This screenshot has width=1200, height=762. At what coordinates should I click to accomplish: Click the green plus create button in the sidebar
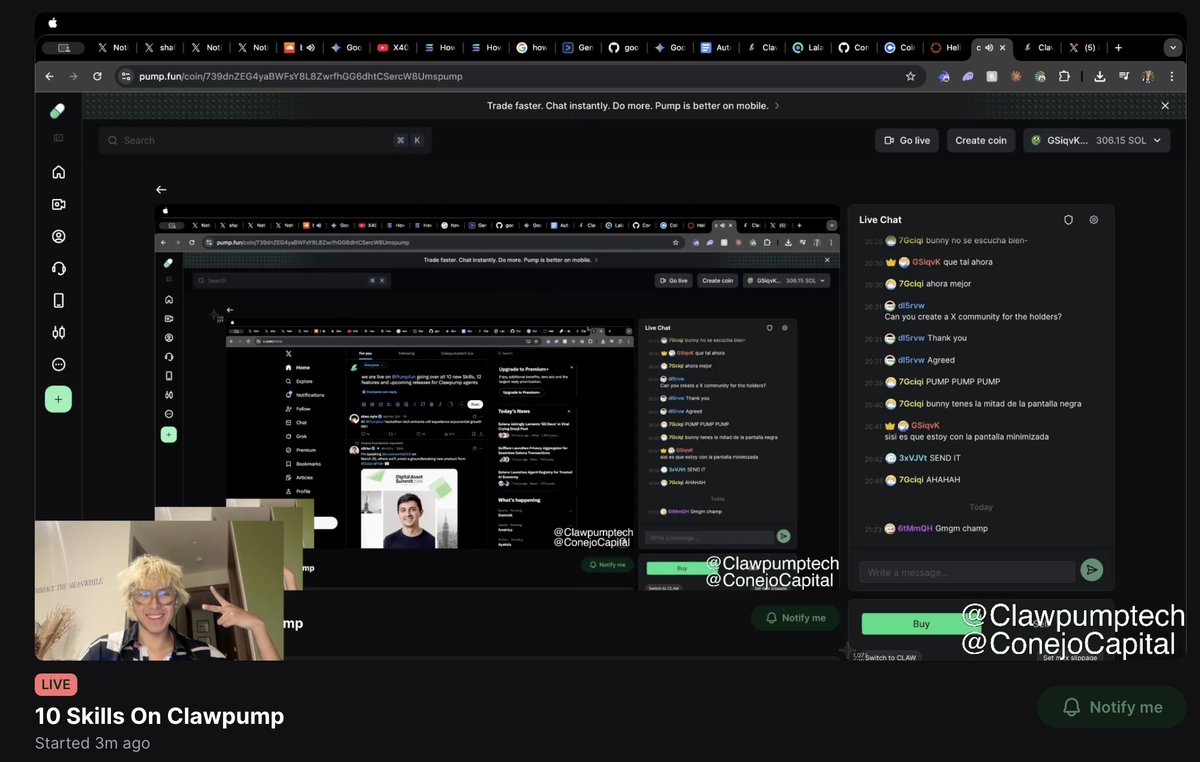58,399
